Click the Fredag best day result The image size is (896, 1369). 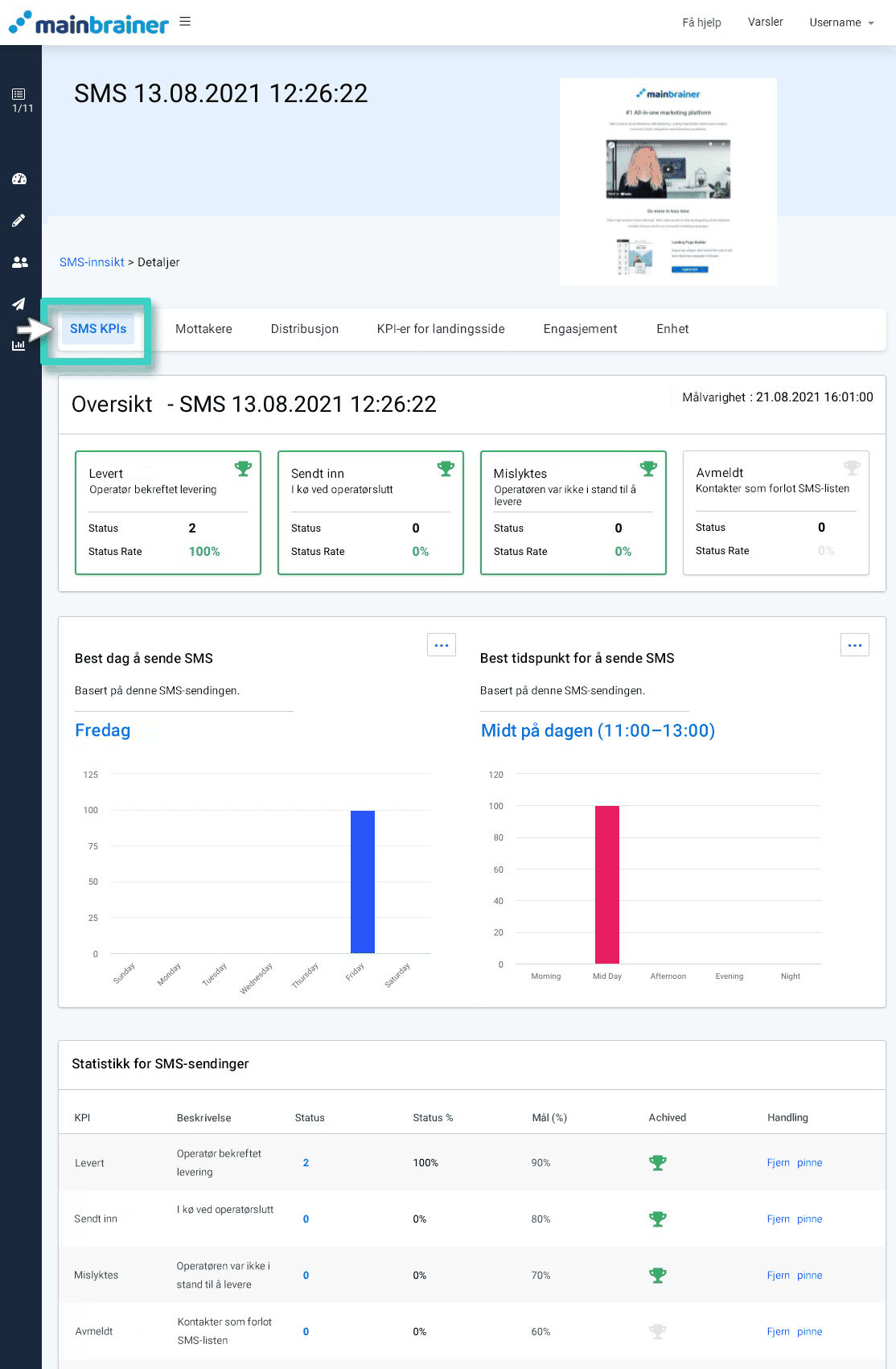103,730
